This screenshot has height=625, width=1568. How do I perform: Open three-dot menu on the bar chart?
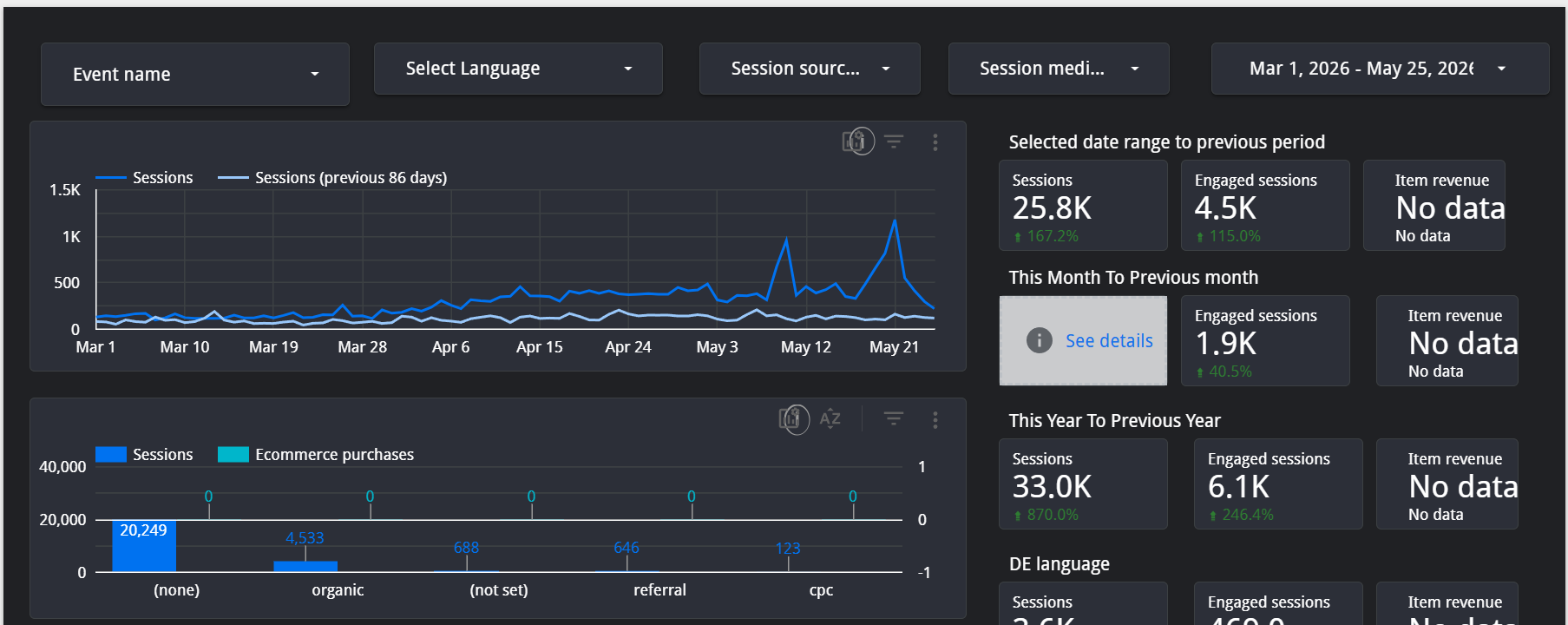click(935, 419)
